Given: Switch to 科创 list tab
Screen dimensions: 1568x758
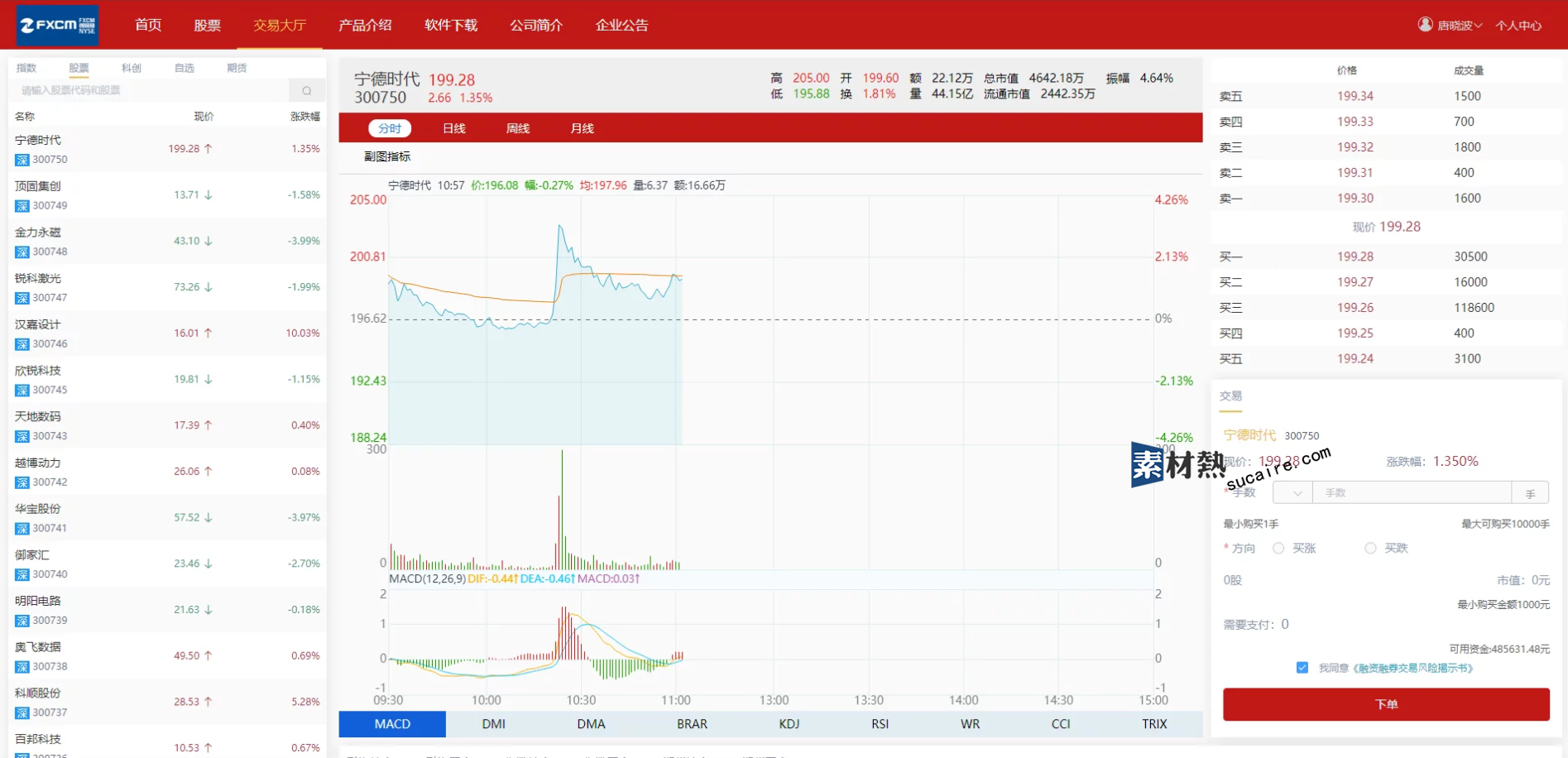Looking at the screenshot, I should pos(132,68).
